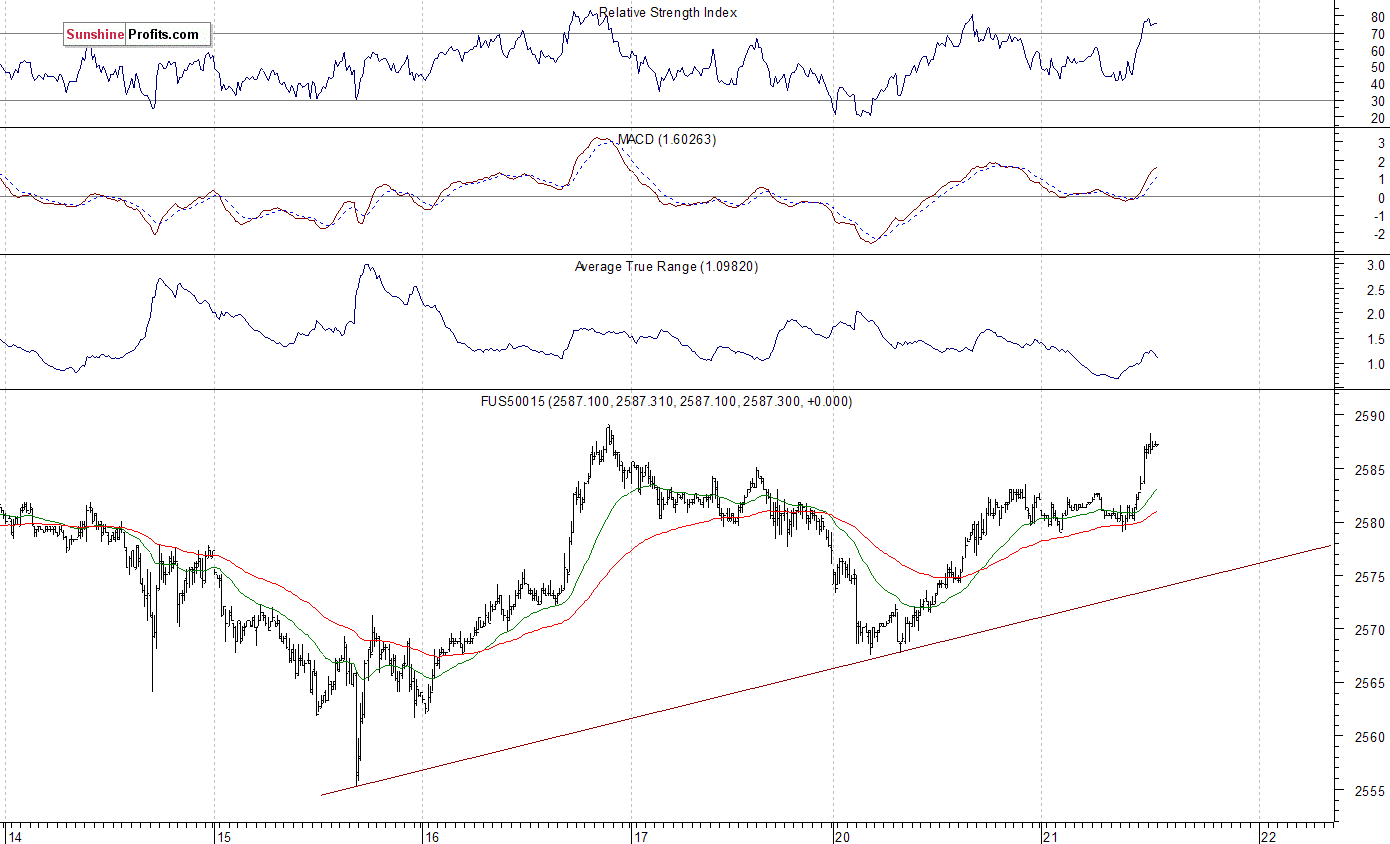Select the Relative Strength Index title

[668, 13]
